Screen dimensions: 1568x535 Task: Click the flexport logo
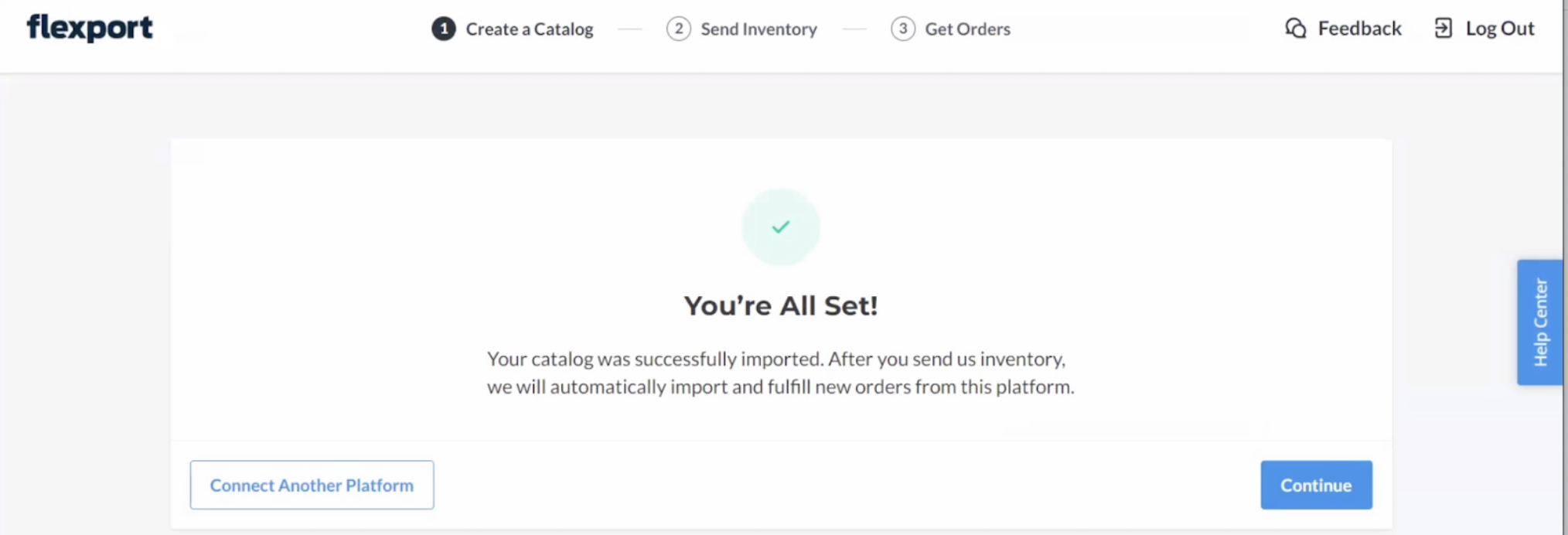90,28
